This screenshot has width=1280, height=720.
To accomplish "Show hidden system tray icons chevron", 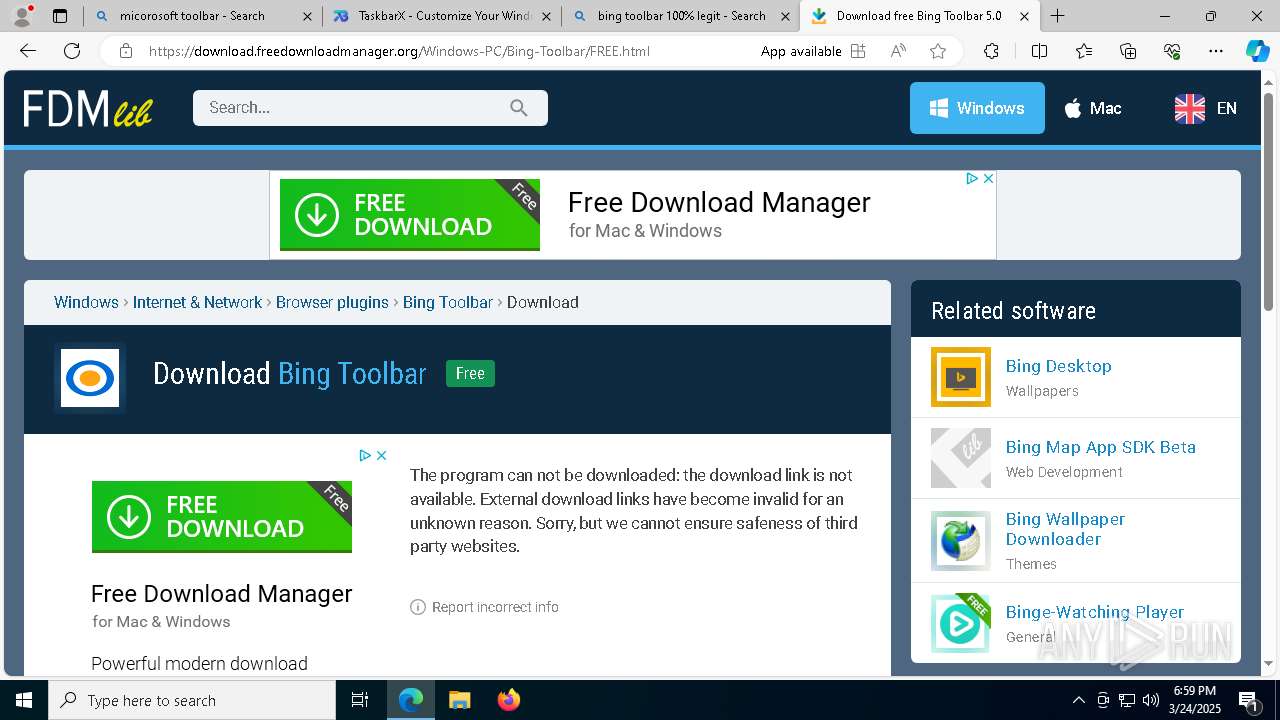I will pyautogui.click(x=1078, y=700).
